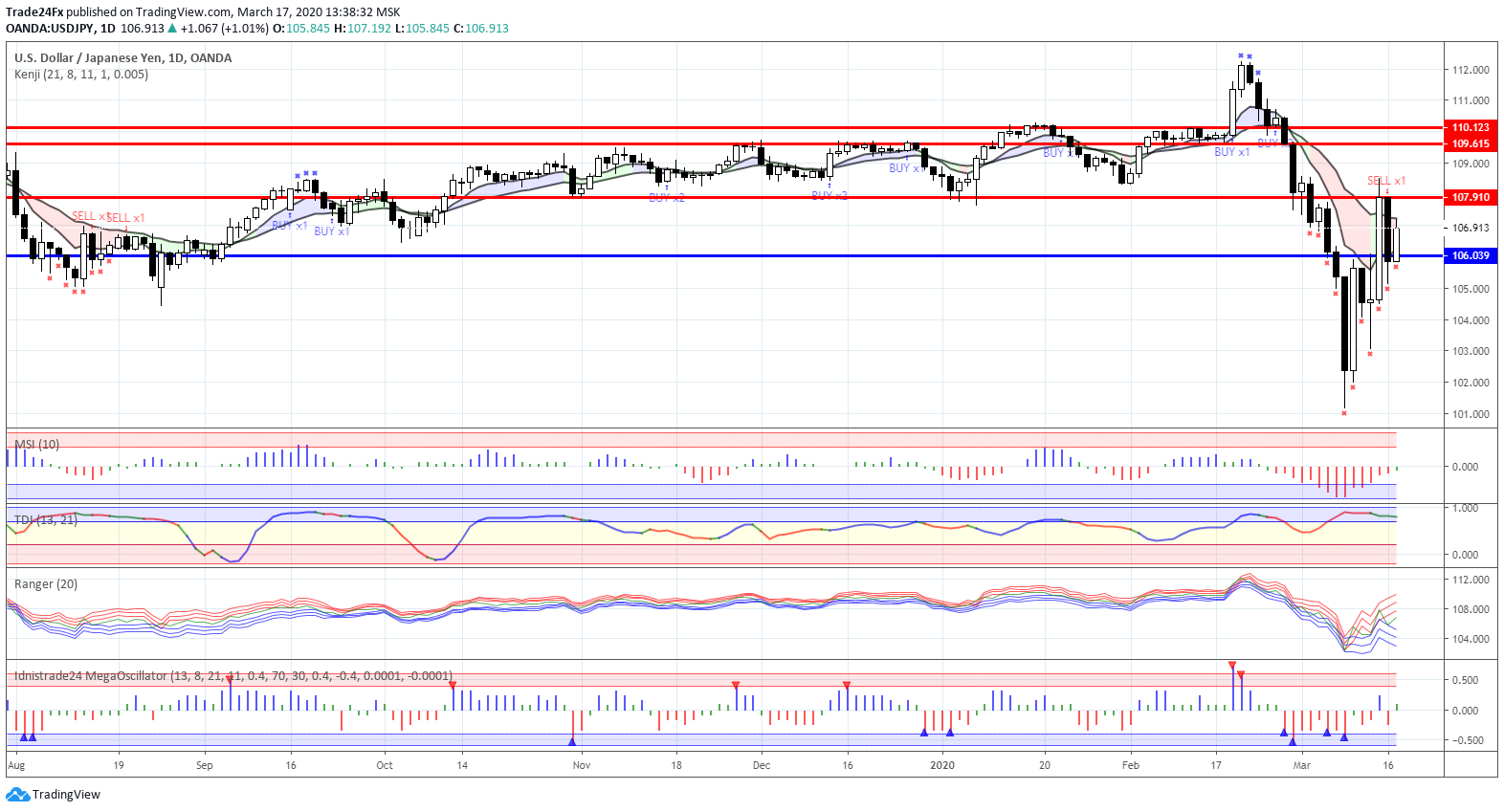Screen dimensions: 1504x812
Task: Click the O:105.845 open value in header
Action: pos(301,29)
